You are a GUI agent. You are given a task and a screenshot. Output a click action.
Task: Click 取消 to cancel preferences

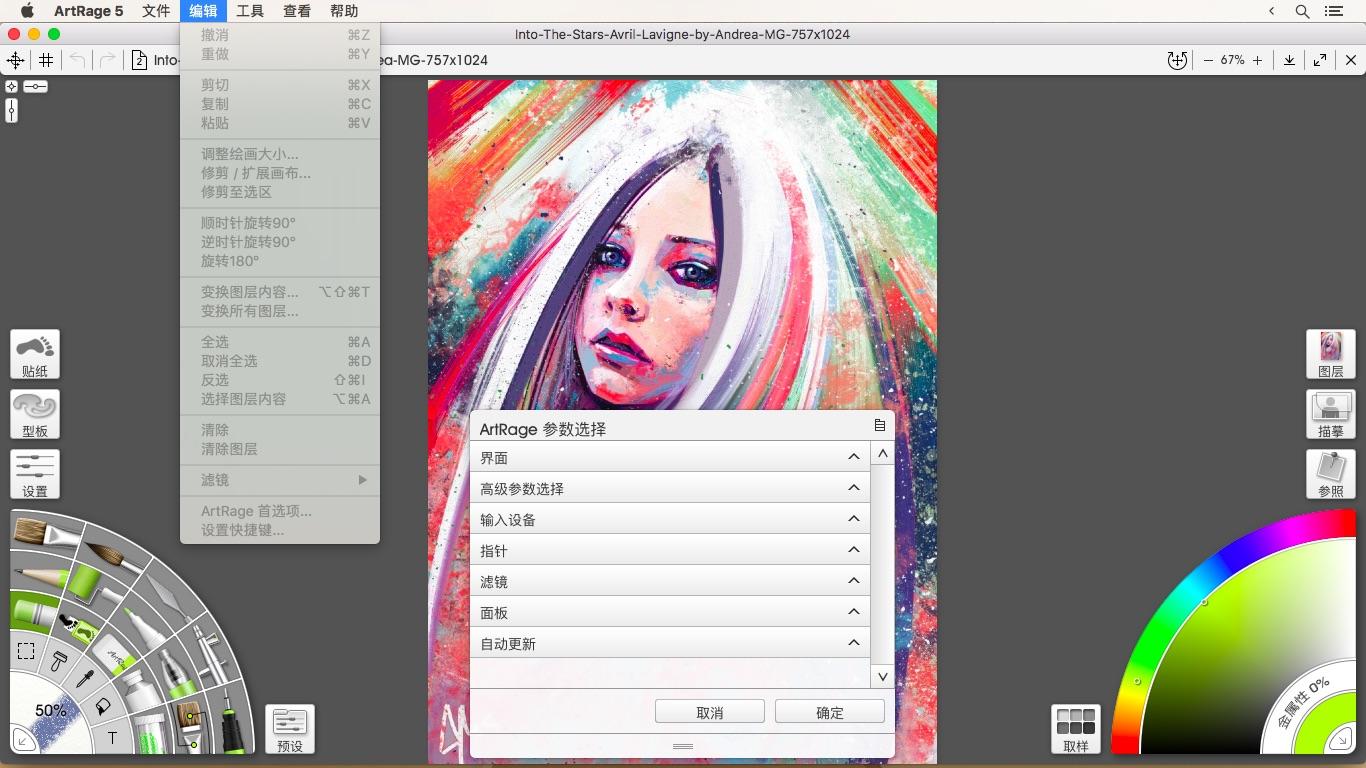pyautogui.click(x=710, y=712)
